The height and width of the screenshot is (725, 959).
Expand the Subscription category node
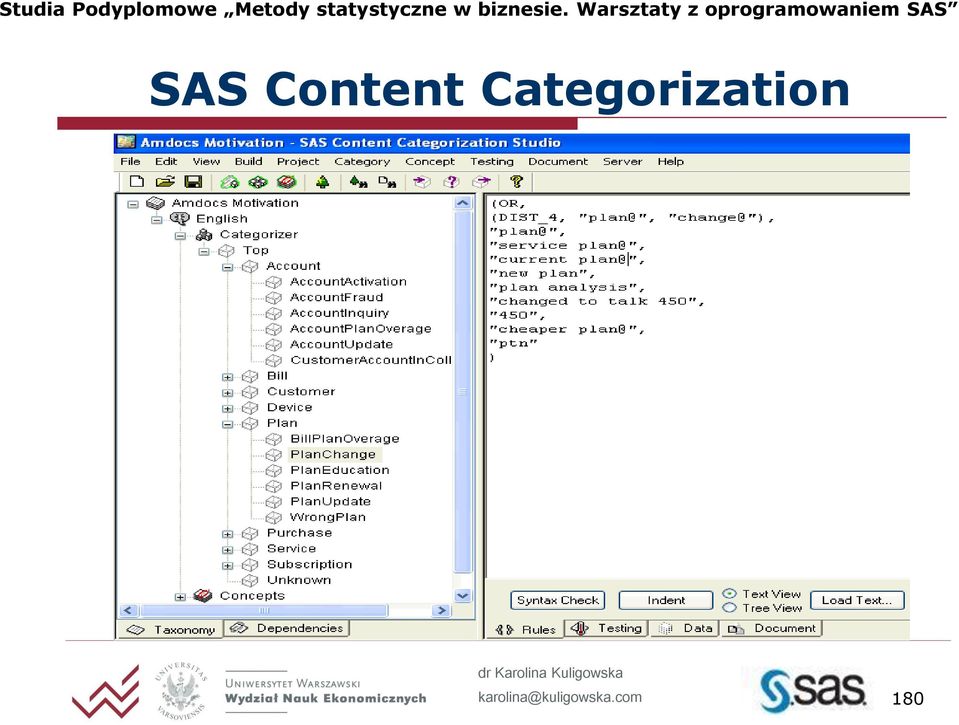228,565
